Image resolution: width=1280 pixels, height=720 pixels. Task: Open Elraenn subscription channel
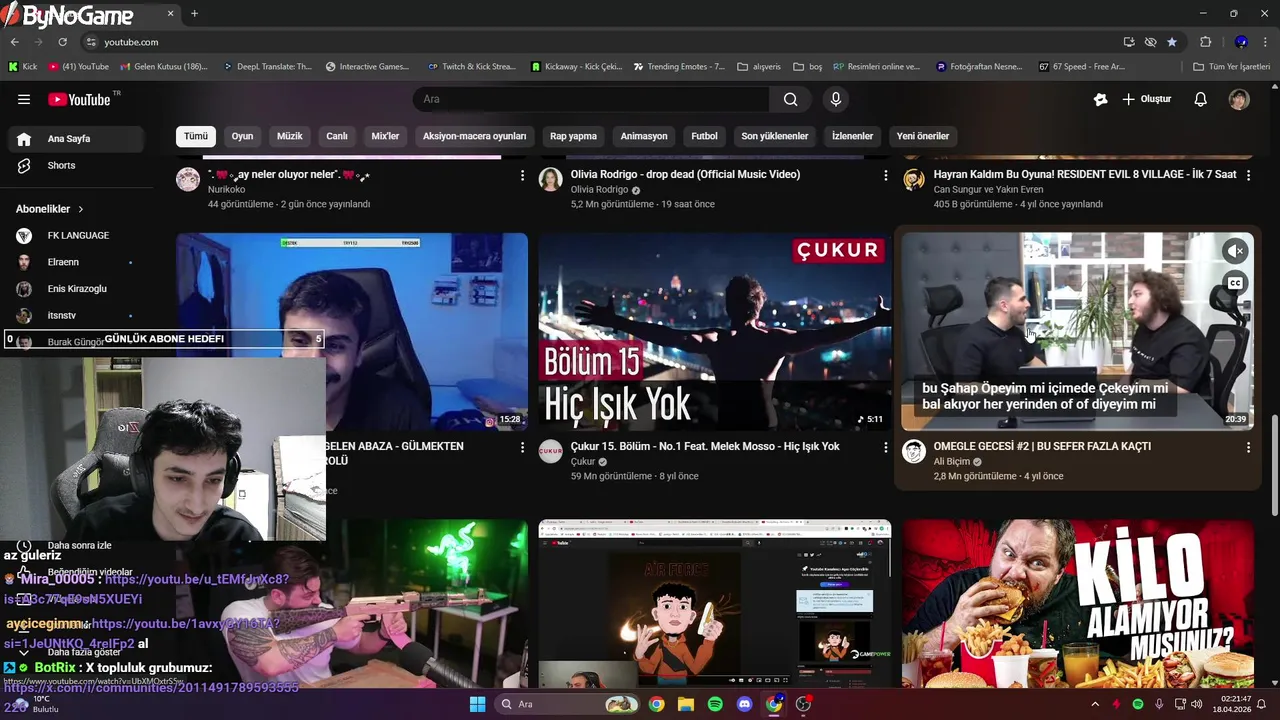click(75, 262)
